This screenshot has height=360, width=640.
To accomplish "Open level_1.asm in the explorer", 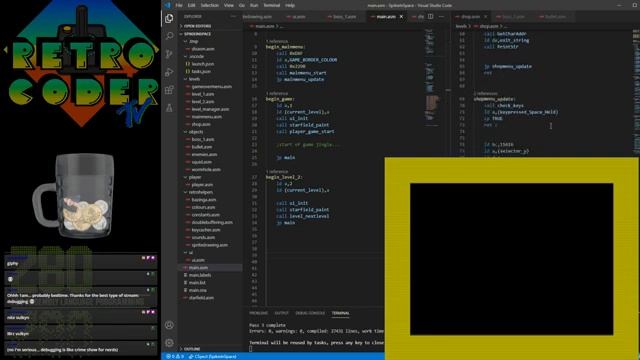I will (203, 94).
